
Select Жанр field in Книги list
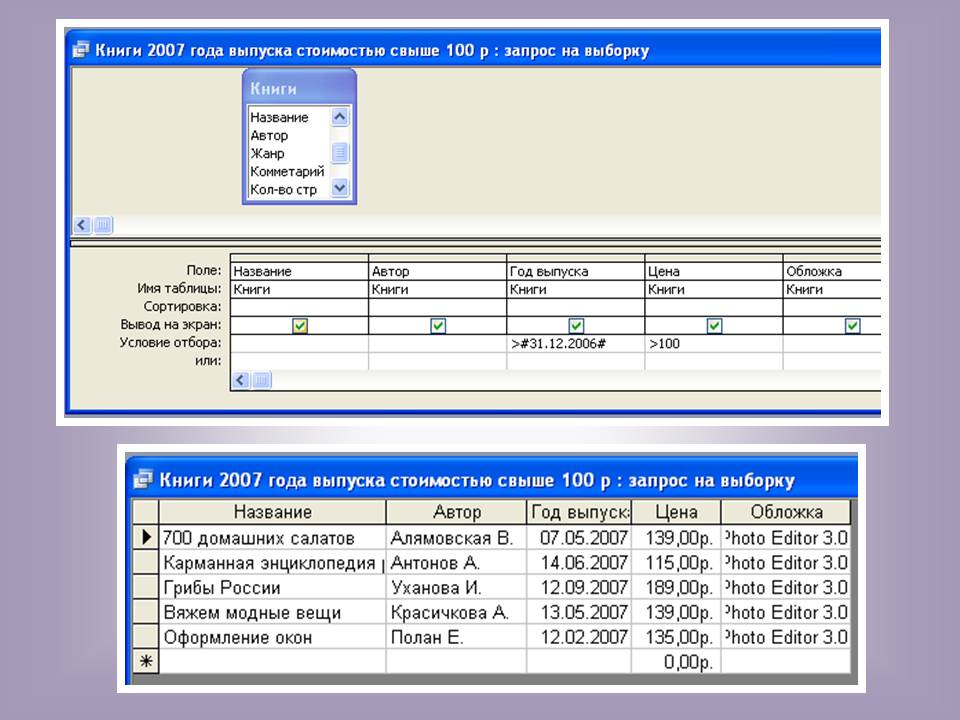point(268,153)
